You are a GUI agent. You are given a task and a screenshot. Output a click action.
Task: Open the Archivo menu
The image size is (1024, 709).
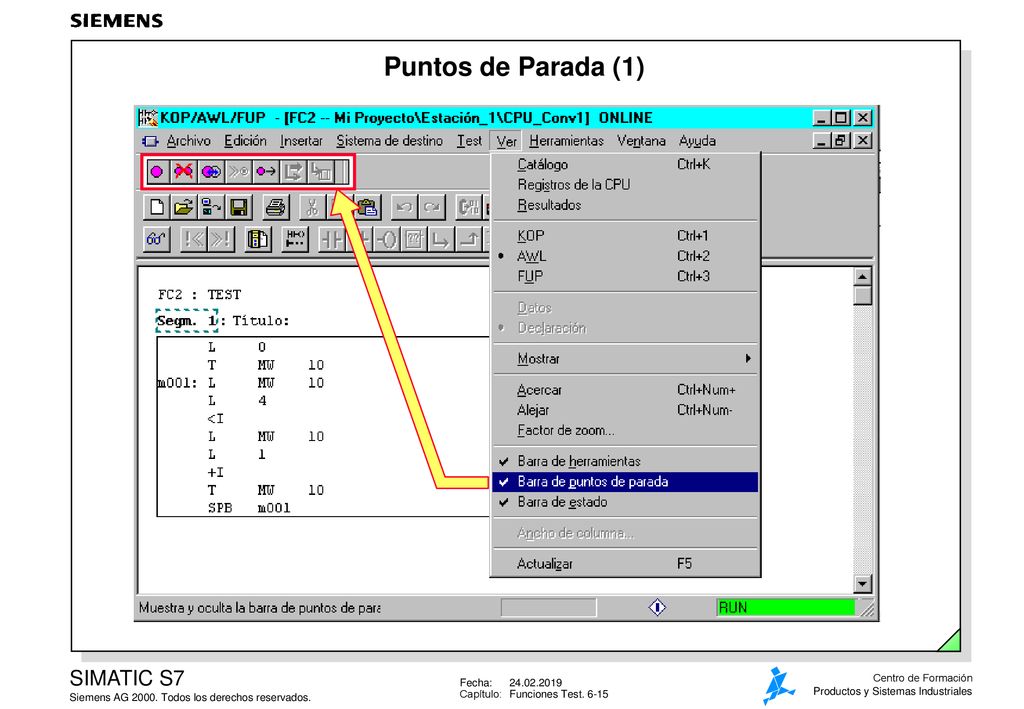coord(188,141)
